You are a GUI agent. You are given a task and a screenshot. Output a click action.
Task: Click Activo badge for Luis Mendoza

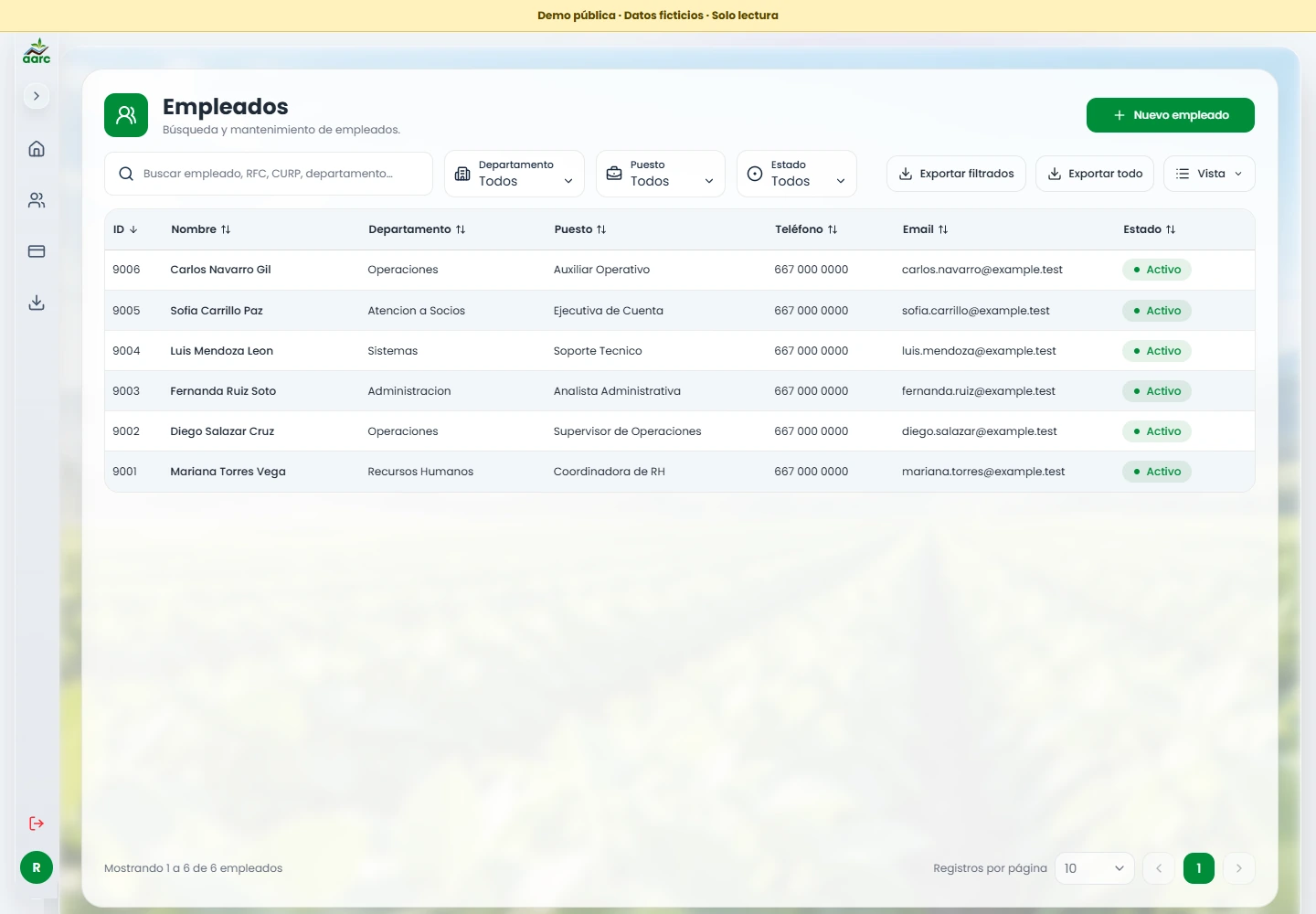pyautogui.click(x=1157, y=351)
